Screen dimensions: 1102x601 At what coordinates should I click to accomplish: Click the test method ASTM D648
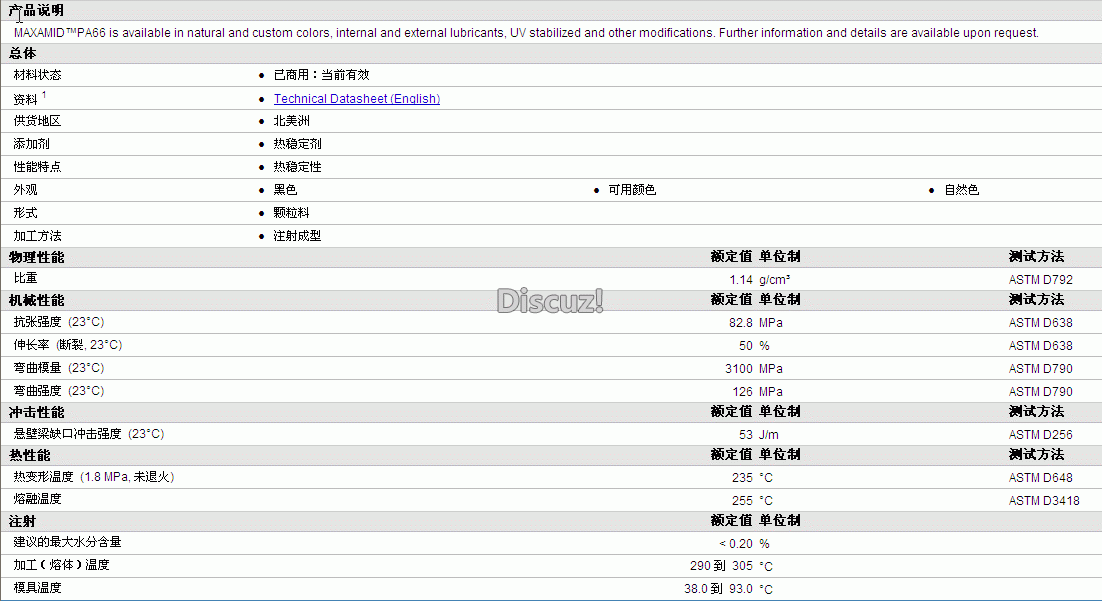pyautogui.click(x=1040, y=478)
